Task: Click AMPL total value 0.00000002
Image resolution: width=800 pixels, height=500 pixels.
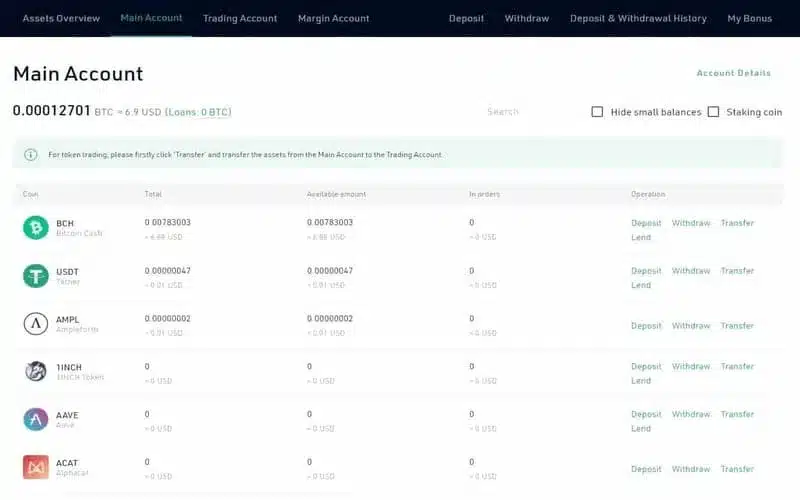Action: pyautogui.click(x=167, y=318)
